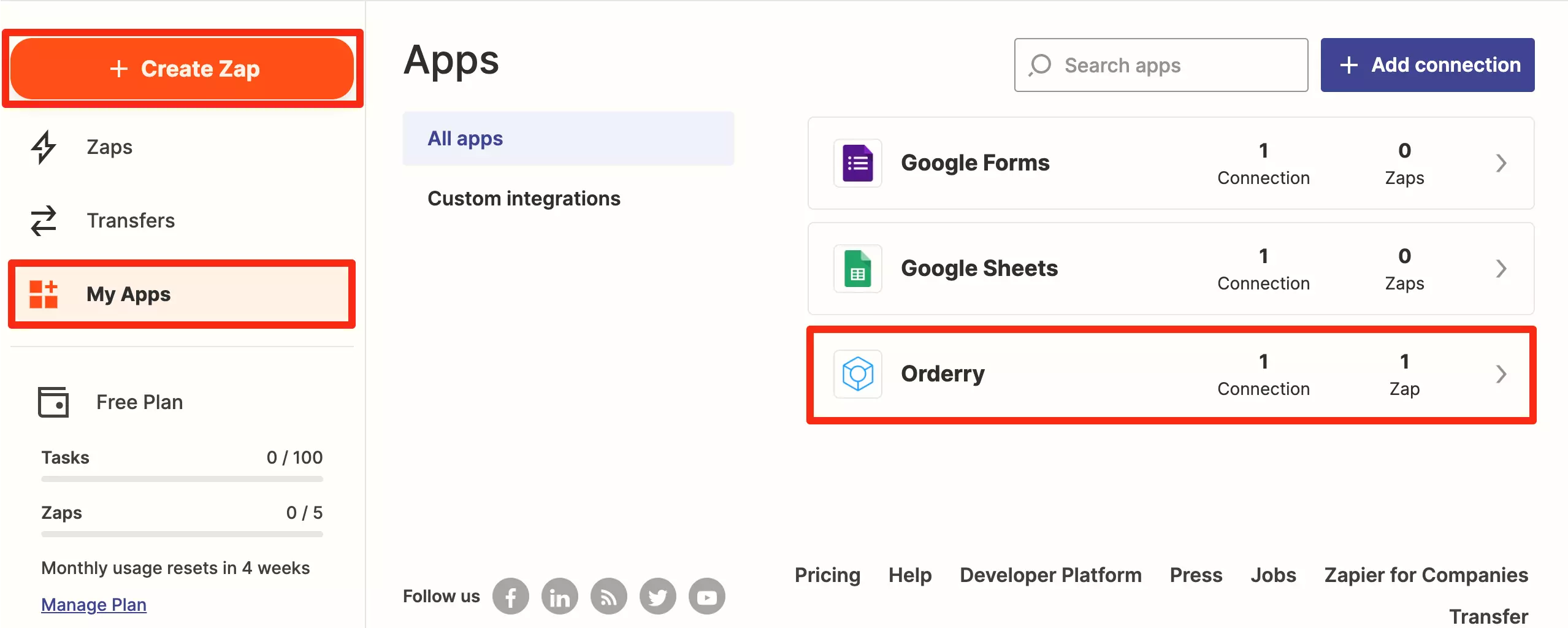This screenshot has width=1568, height=628.
Task: Click the Tasks 0 / 100 value
Action: tap(294, 458)
